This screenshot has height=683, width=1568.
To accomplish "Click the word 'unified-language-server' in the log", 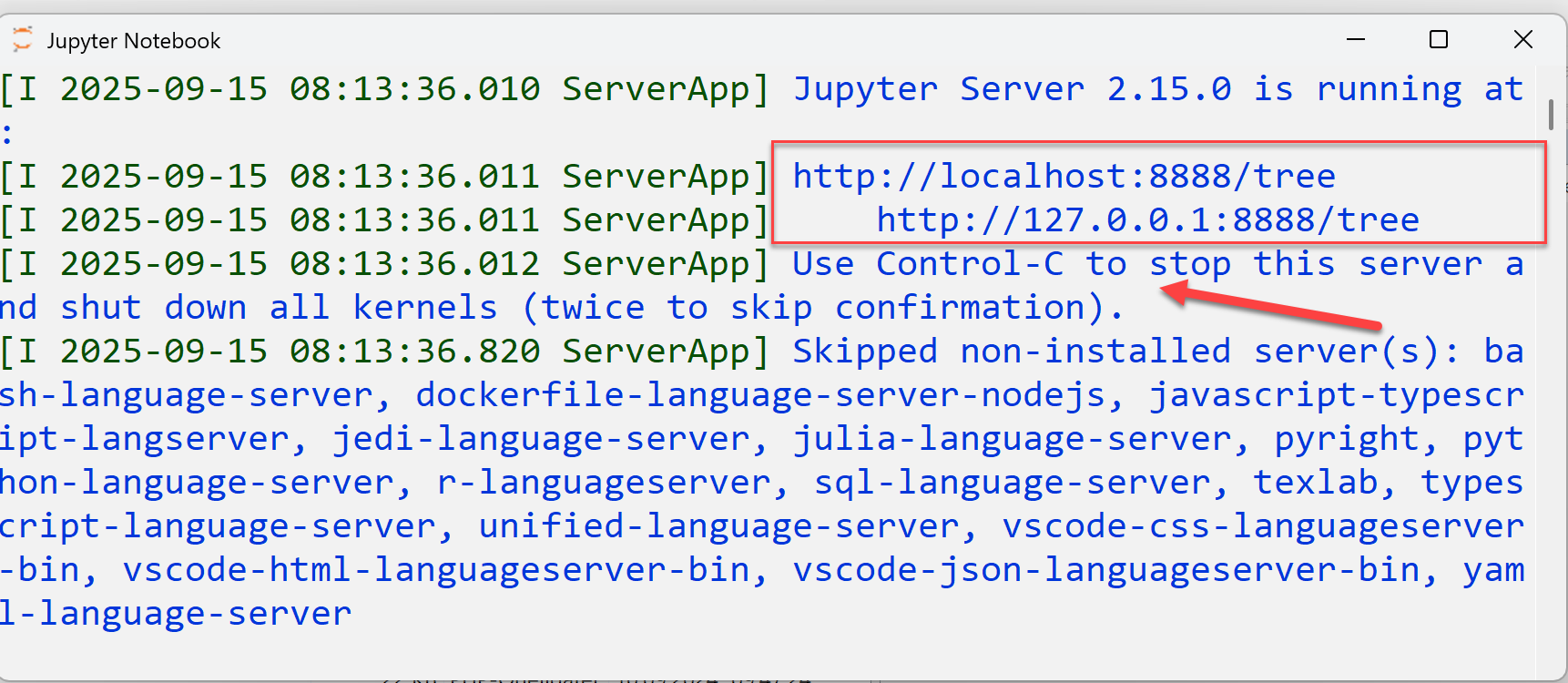I will [718, 526].
